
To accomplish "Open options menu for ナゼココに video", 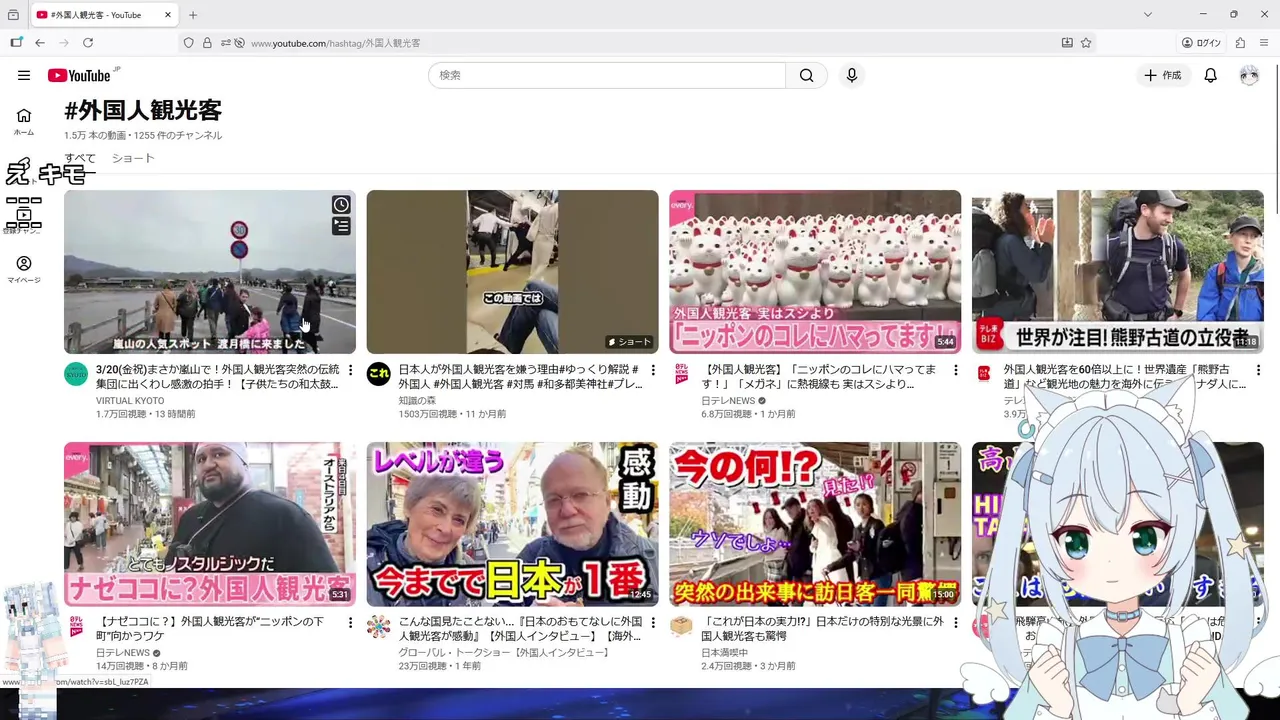I will (x=350, y=622).
